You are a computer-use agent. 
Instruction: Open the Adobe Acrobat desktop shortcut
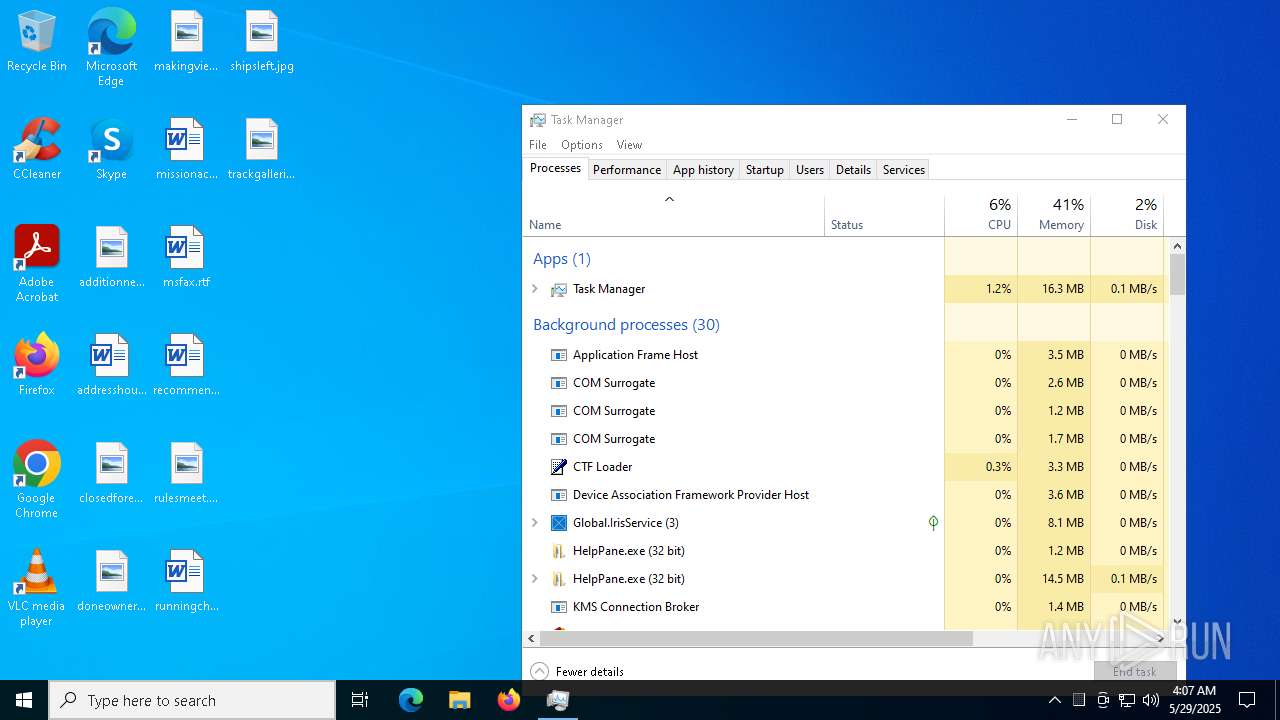coord(37,264)
